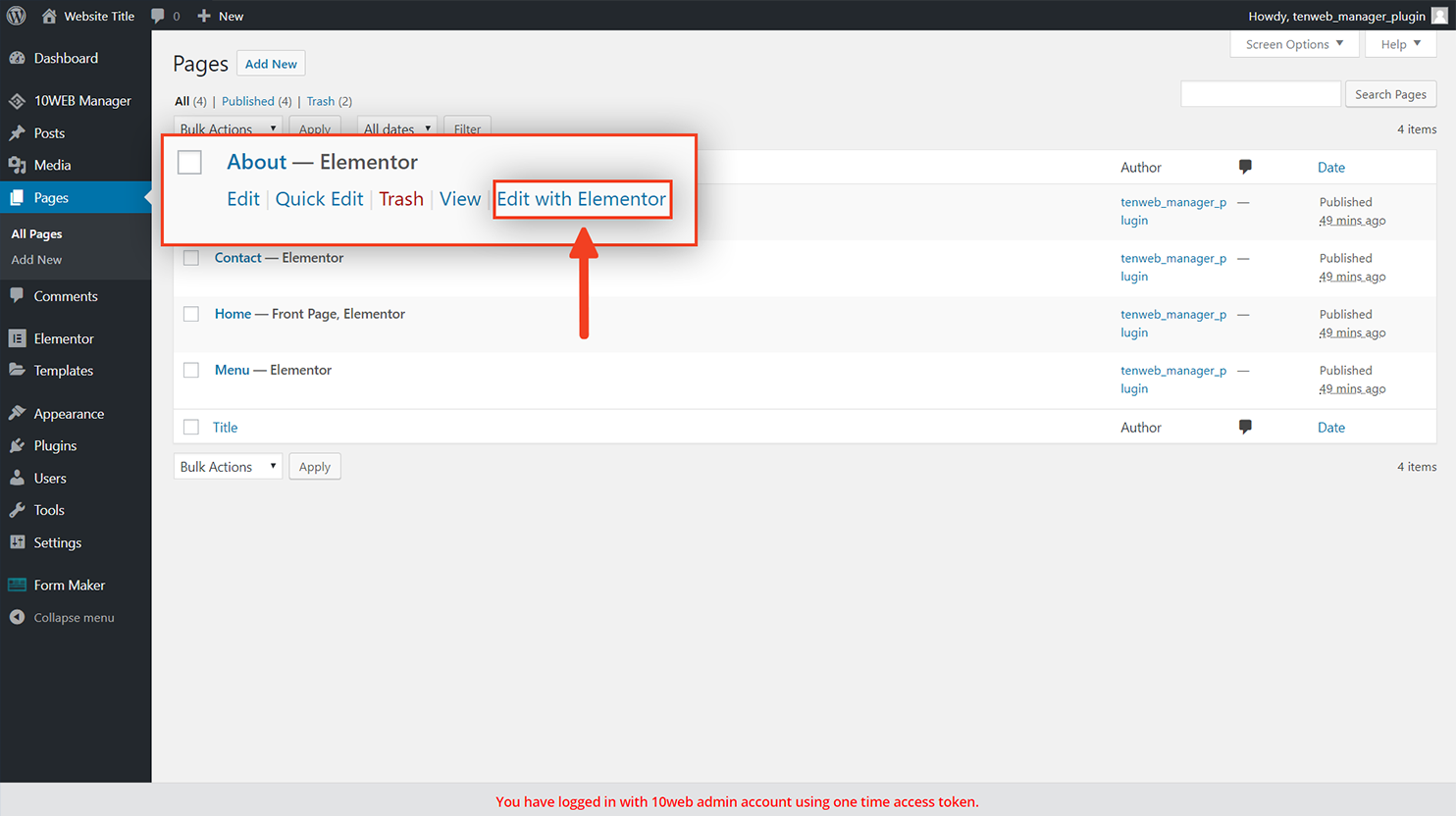Click Edit with Elementor link
The height and width of the screenshot is (816, 1456).
point(582,199)
